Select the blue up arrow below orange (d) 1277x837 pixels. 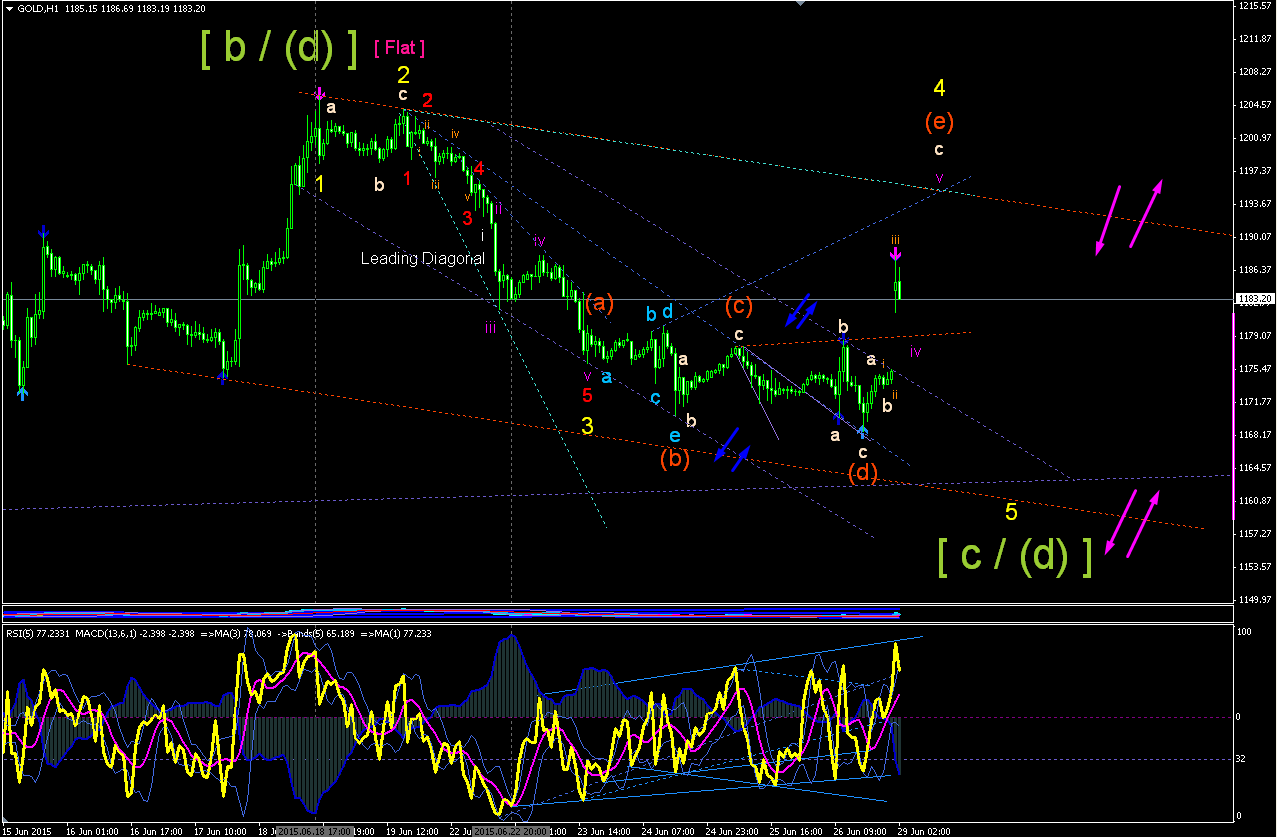[x=862, y=432]
